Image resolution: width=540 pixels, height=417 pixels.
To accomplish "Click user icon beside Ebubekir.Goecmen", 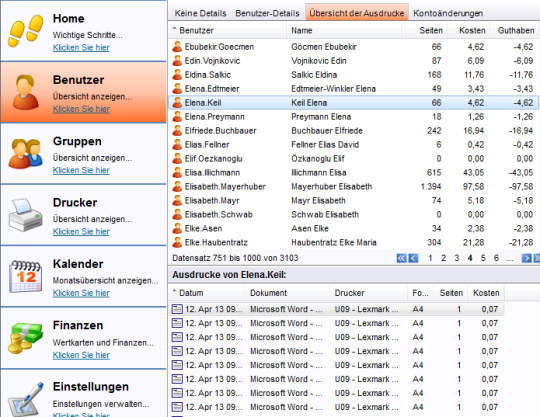I will coord(177,46).
